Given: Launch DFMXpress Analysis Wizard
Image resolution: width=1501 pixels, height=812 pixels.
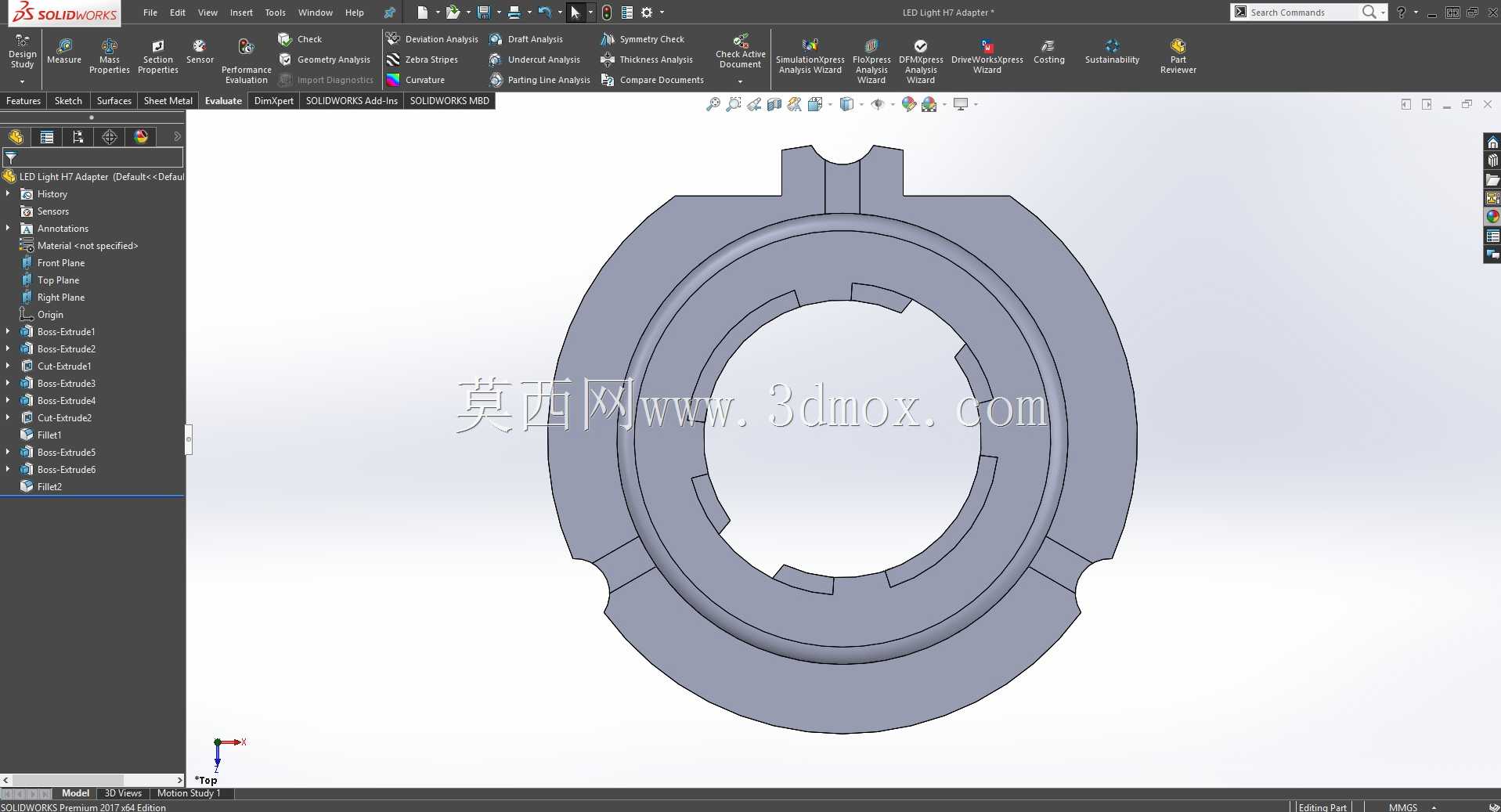Looking at the screenshot, I should pyautogui.click(x=921, y=62).
